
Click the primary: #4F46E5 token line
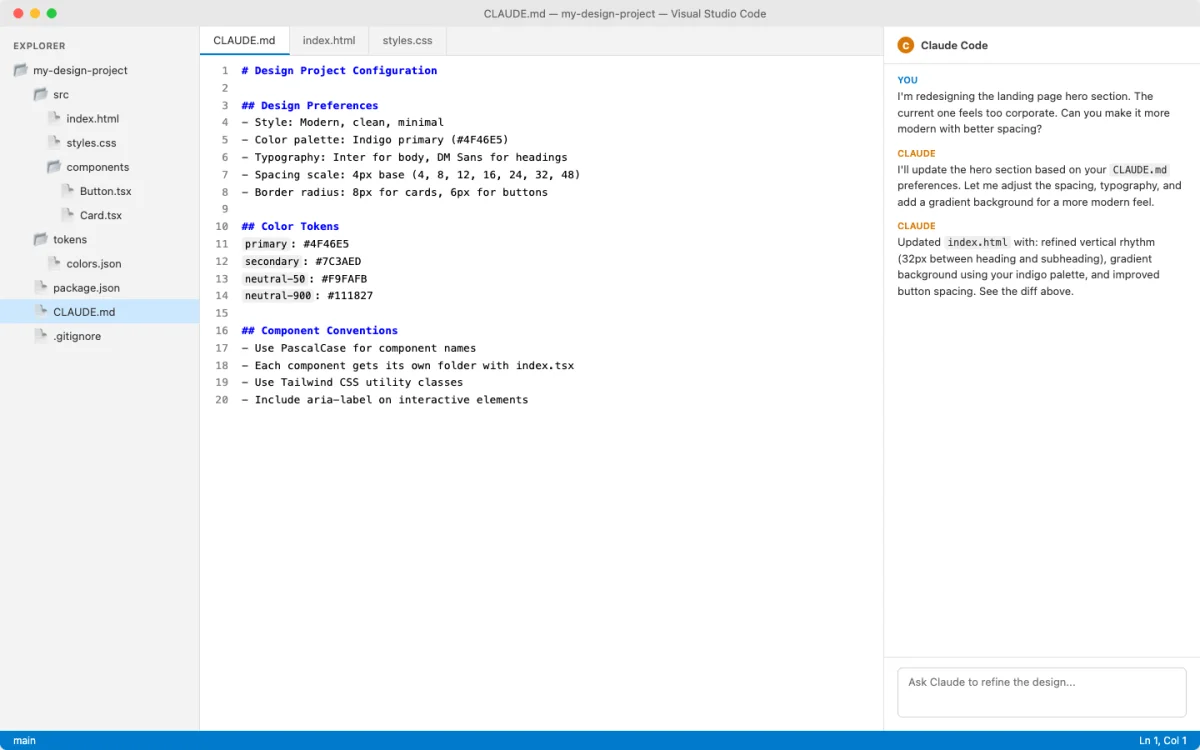(x=295, y=244)
